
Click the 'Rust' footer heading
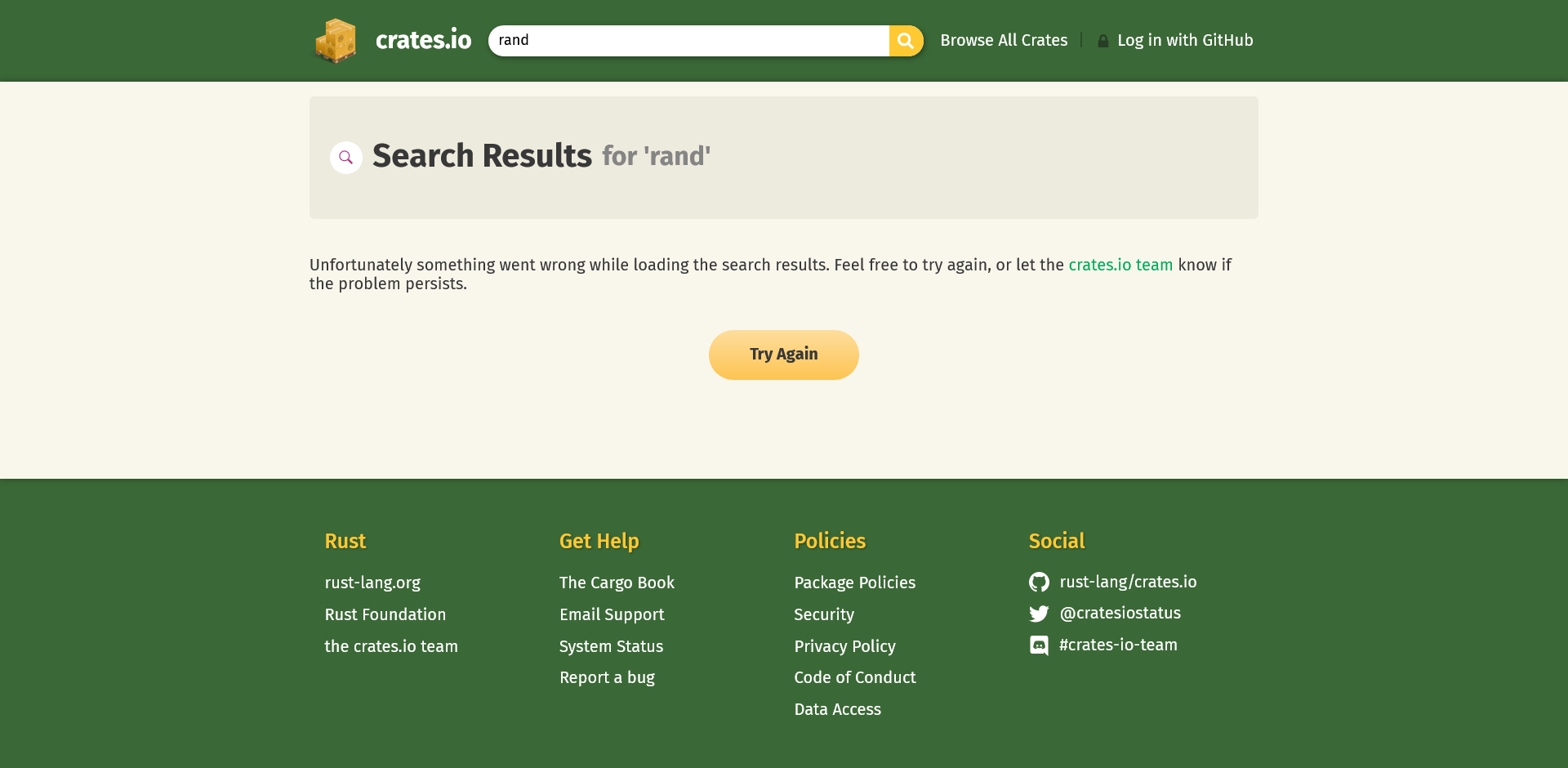click(x=345, y=541)
